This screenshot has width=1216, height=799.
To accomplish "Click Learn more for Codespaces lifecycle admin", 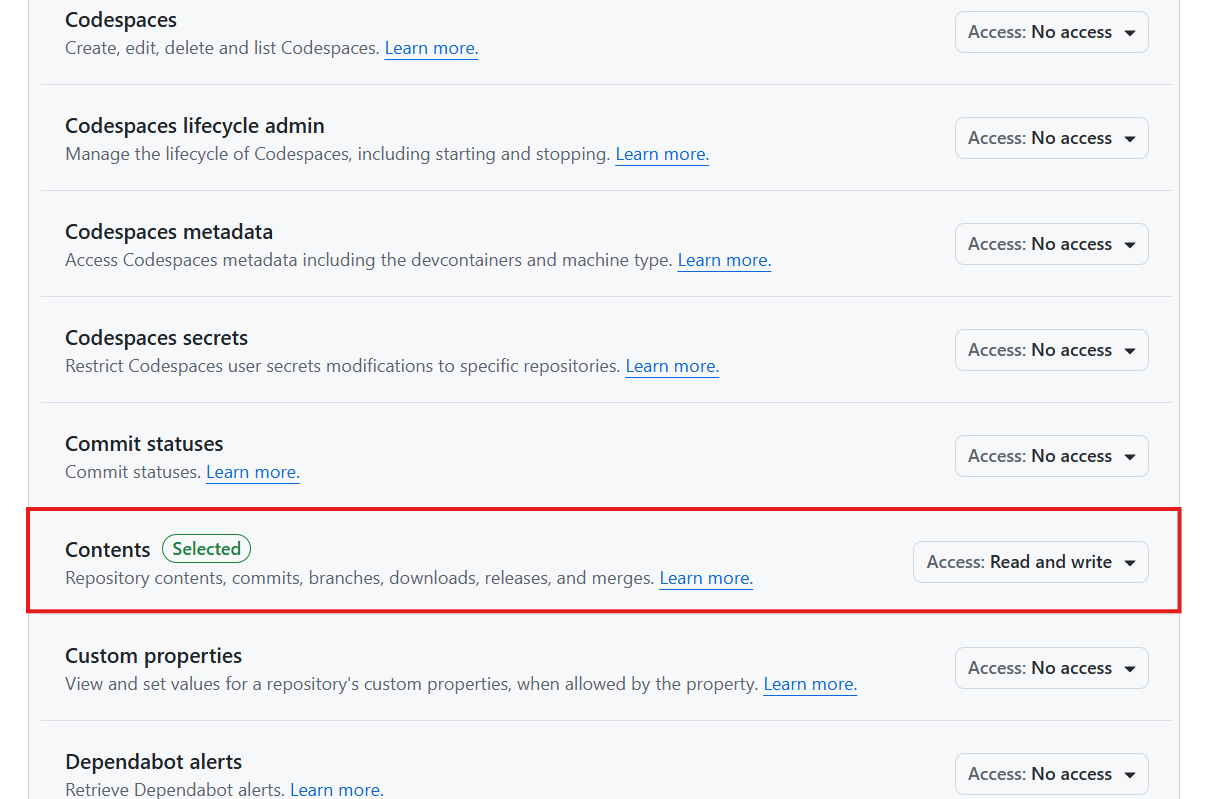I will coord(662,154).
